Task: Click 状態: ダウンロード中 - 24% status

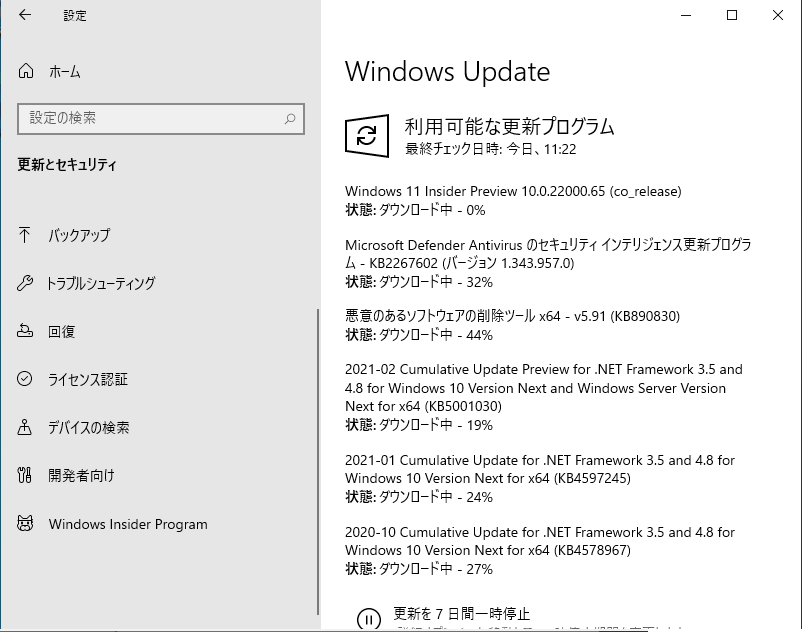Action: 419,497
